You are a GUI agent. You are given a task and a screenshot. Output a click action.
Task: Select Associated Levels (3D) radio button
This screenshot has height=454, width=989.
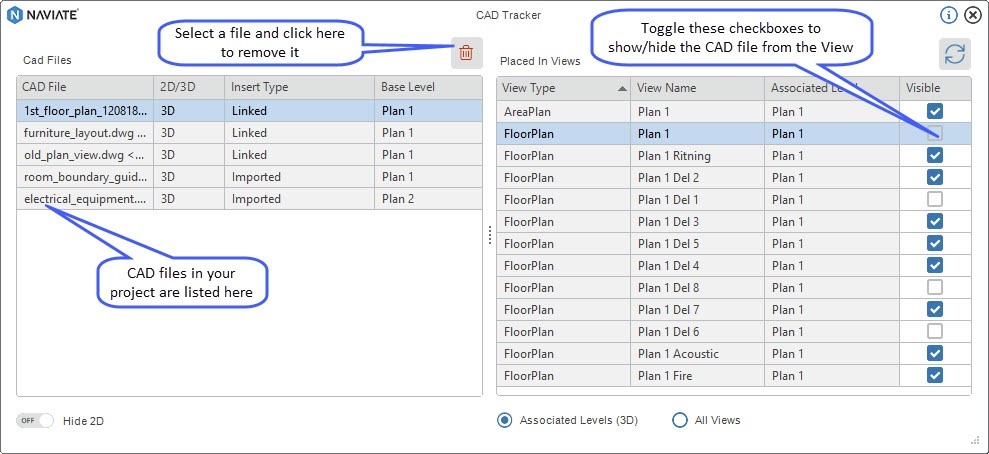[505, 420]
